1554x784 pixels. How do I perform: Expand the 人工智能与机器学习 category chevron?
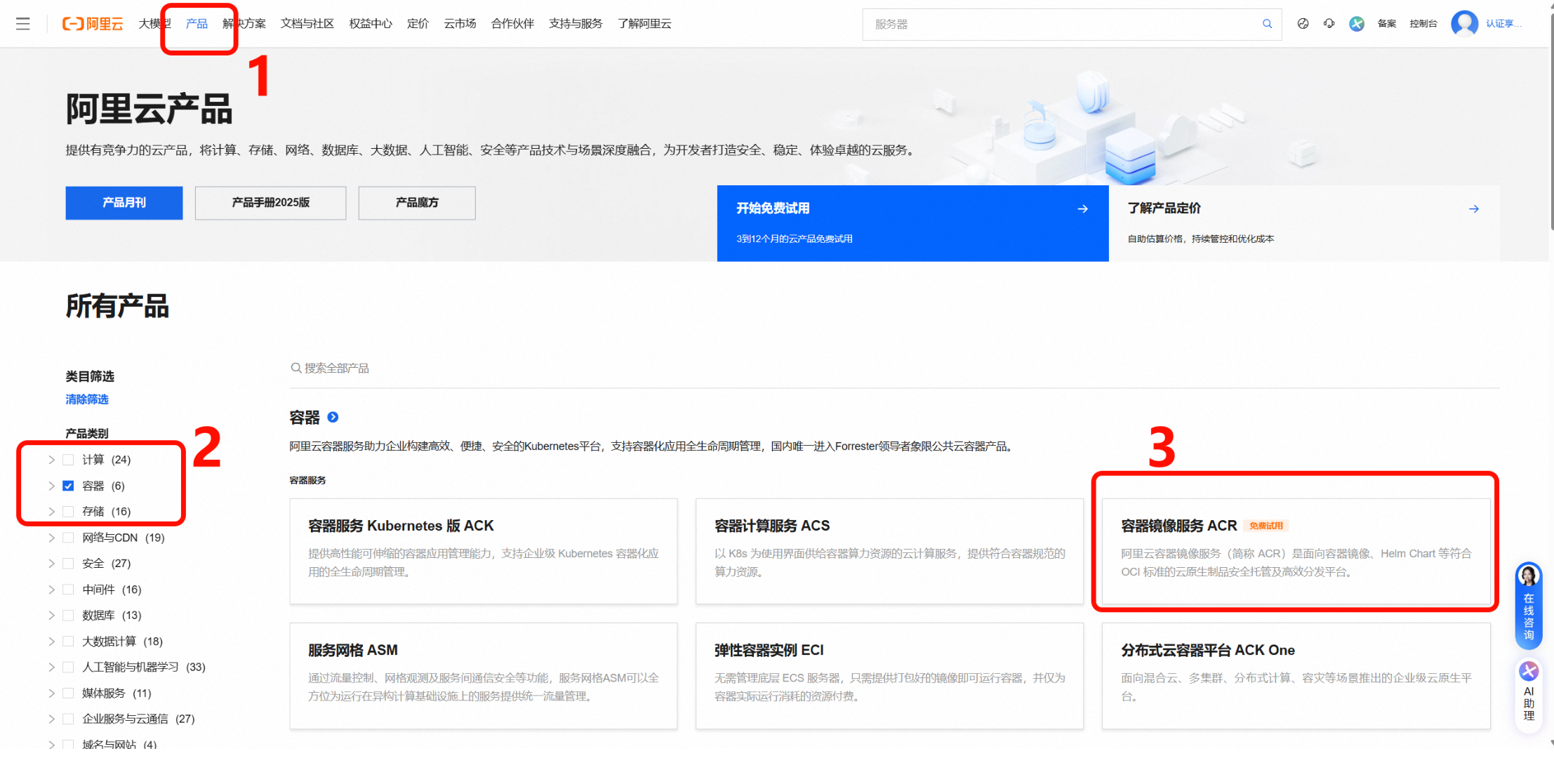pyautogui.click(x=51, y=667)
